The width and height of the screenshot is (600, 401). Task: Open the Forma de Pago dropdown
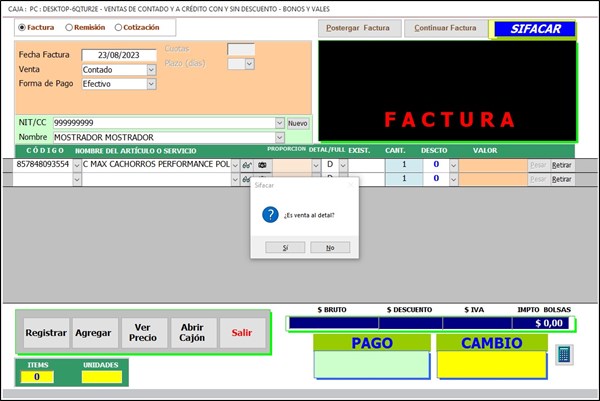pyautogui.click(x=151, y=84)
